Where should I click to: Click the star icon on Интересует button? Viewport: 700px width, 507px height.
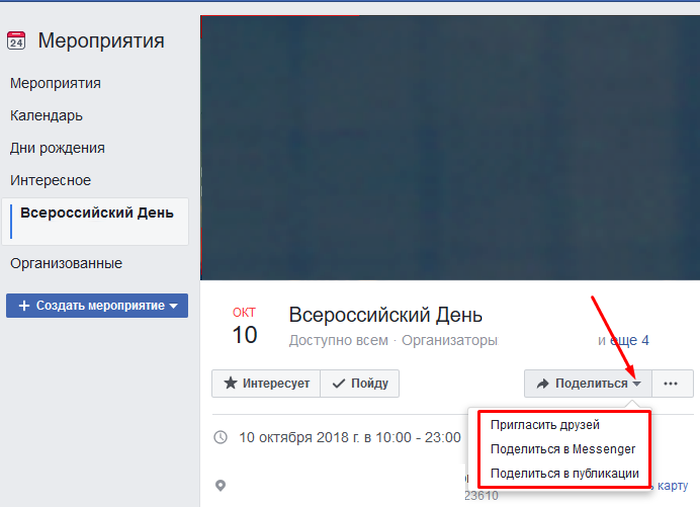[x=230, y=383]
